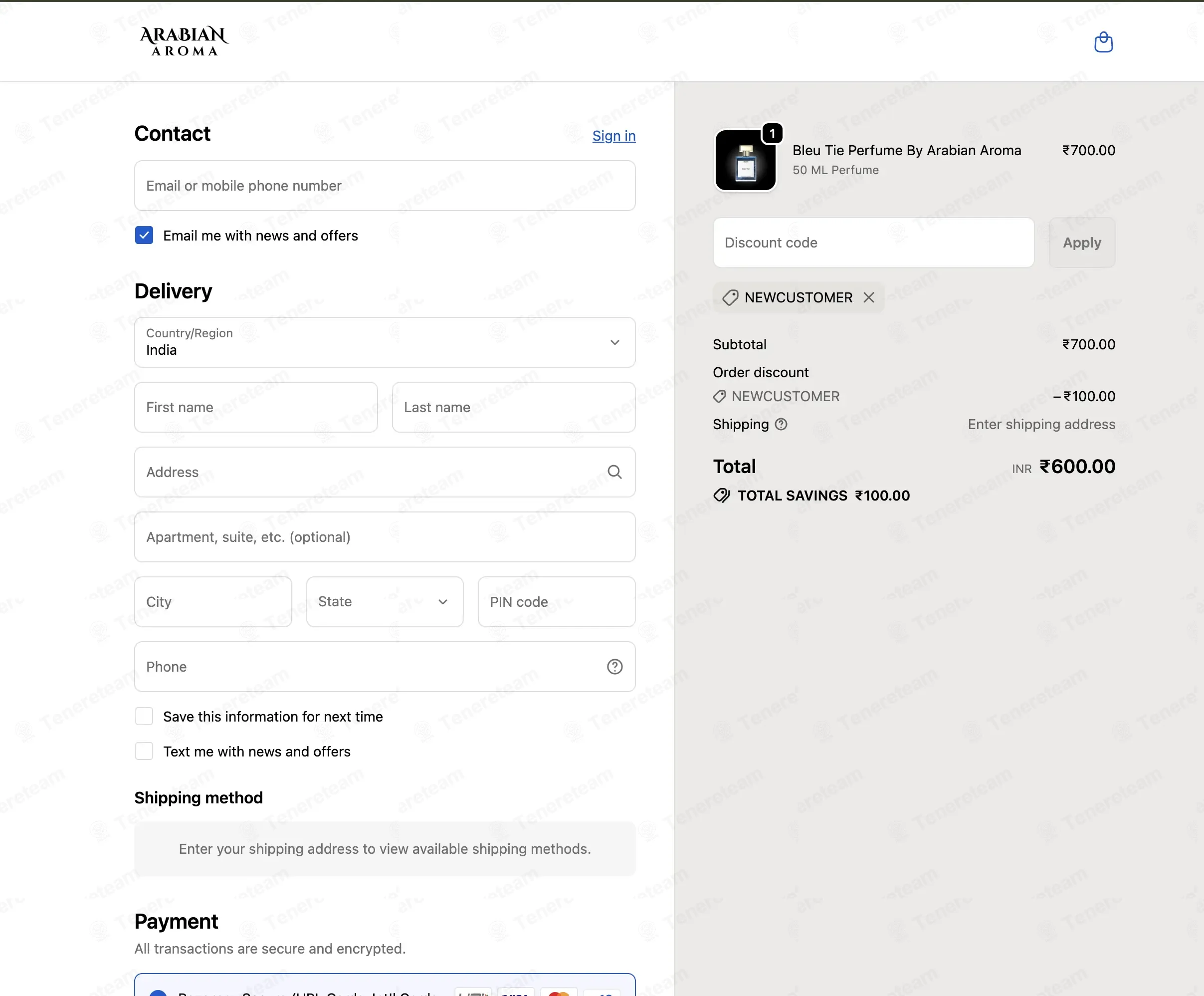This screenshot has width=1204, height=996.
Task: Focus the City input field
Action: (213, 601)
